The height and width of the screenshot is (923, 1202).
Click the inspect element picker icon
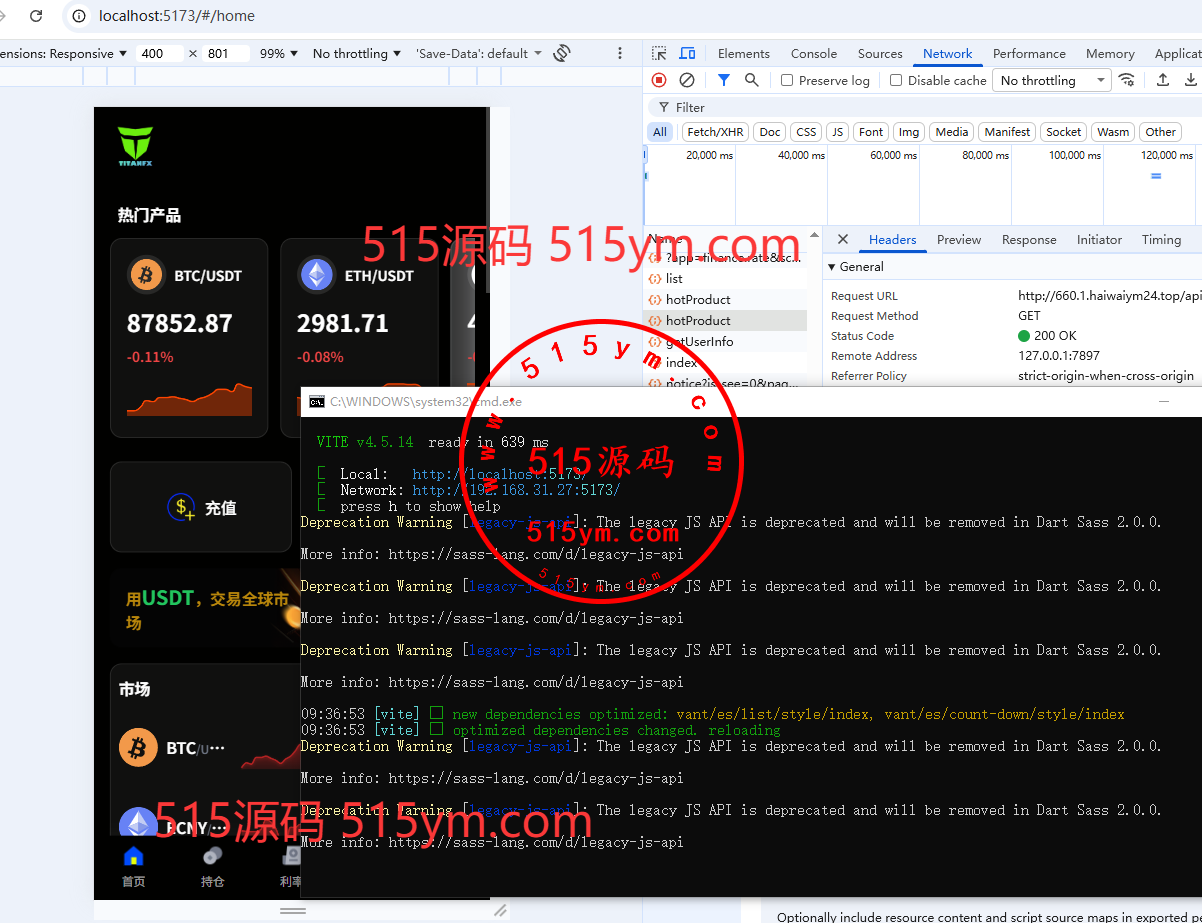click(659, 54)
